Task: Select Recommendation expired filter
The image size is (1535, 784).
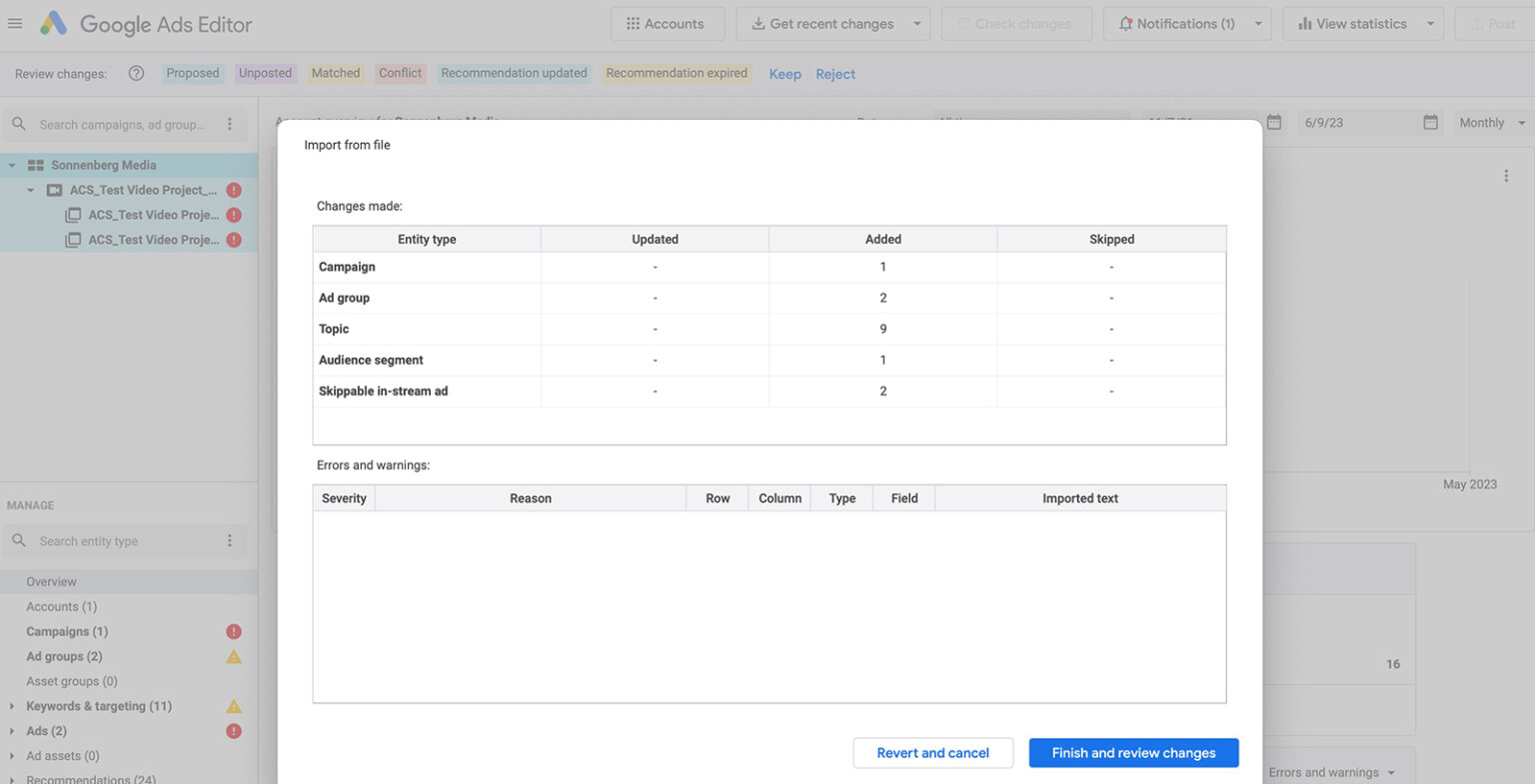Action: (677, 73)
